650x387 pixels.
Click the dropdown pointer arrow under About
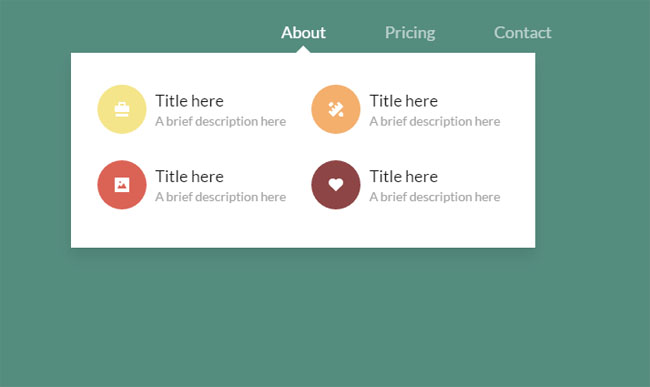303,49
